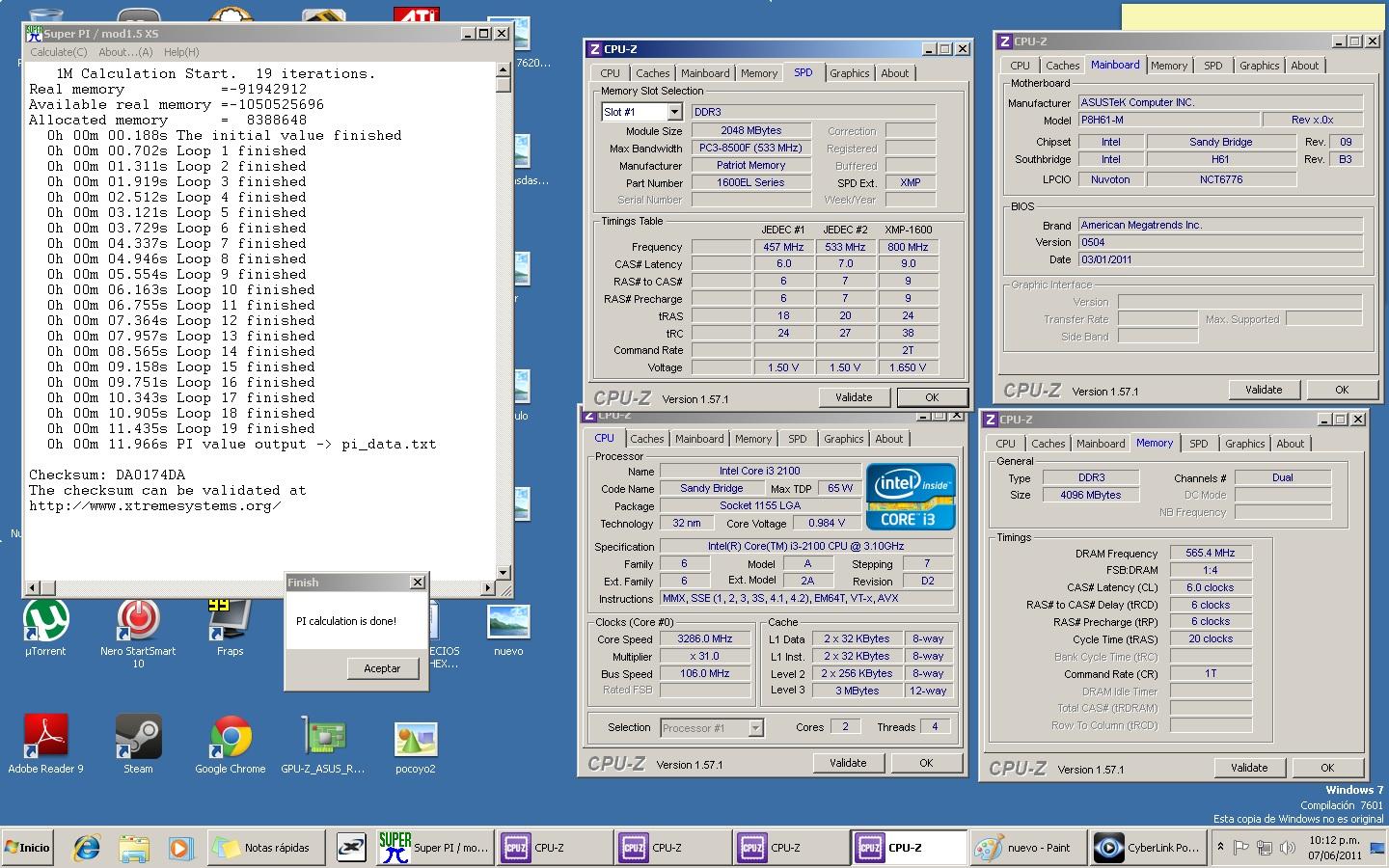Image resolution: width=1389 pixels, height=868 pixels.
Task: Click Super PI horizontal scrollbar left arrow
Action: (x=33, y=587)
